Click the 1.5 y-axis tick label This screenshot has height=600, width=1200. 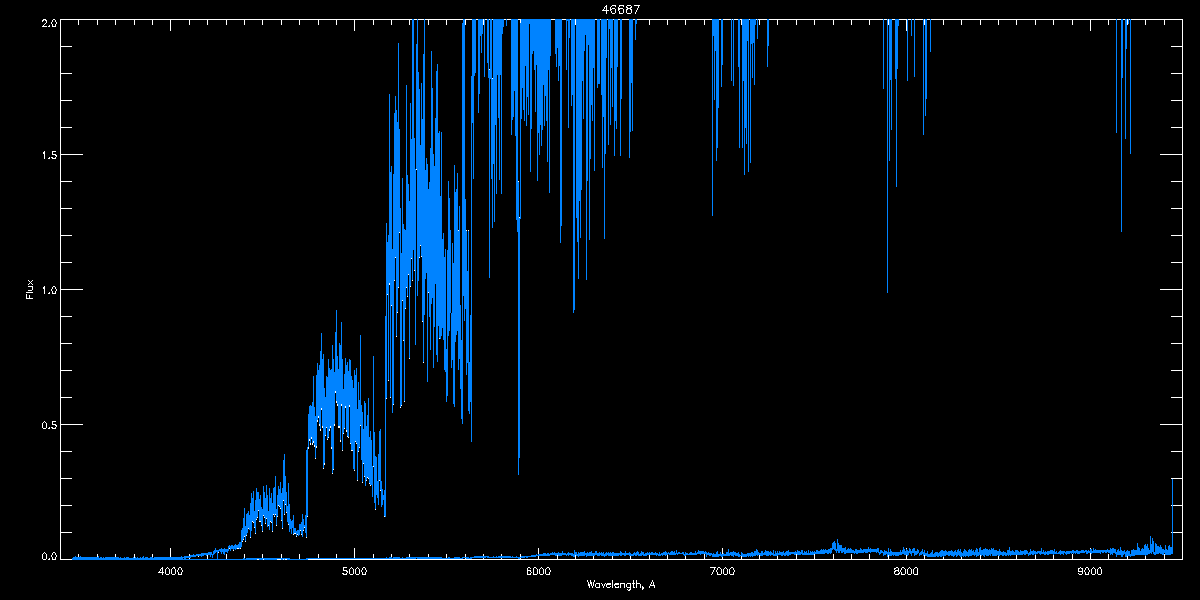click(47, 156)
